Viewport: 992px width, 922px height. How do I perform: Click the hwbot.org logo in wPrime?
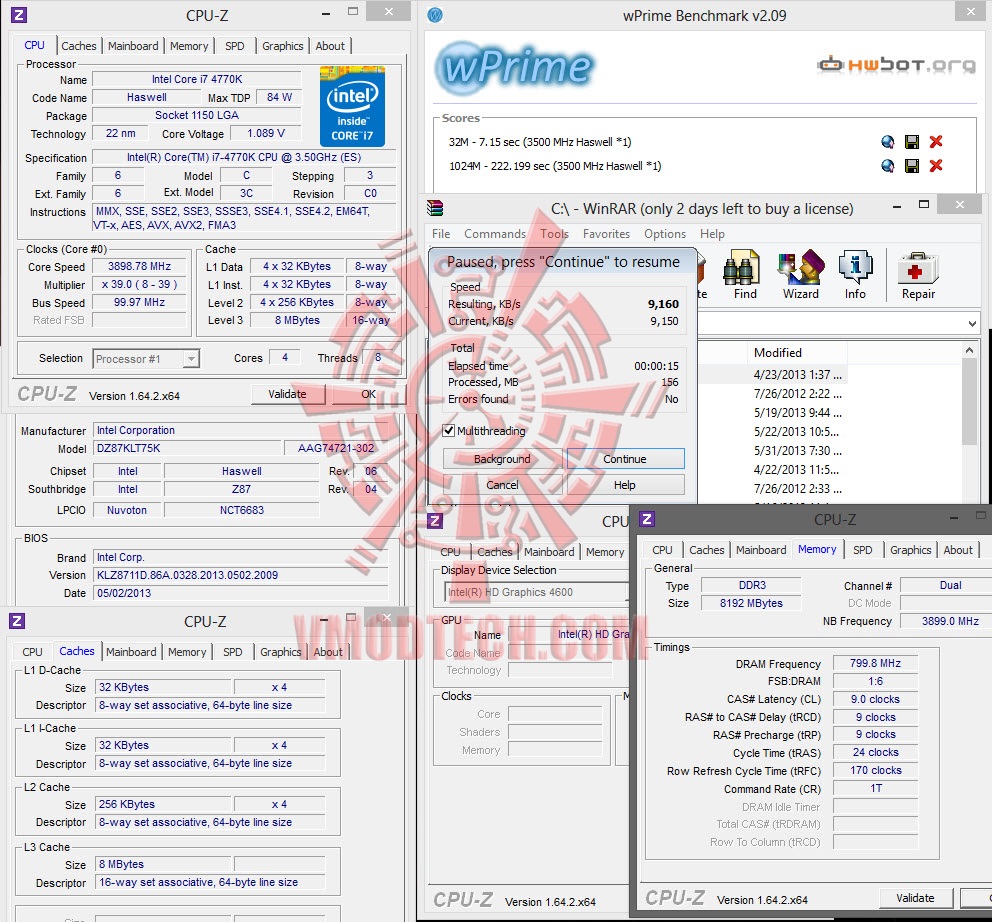(x=896, y=65)
